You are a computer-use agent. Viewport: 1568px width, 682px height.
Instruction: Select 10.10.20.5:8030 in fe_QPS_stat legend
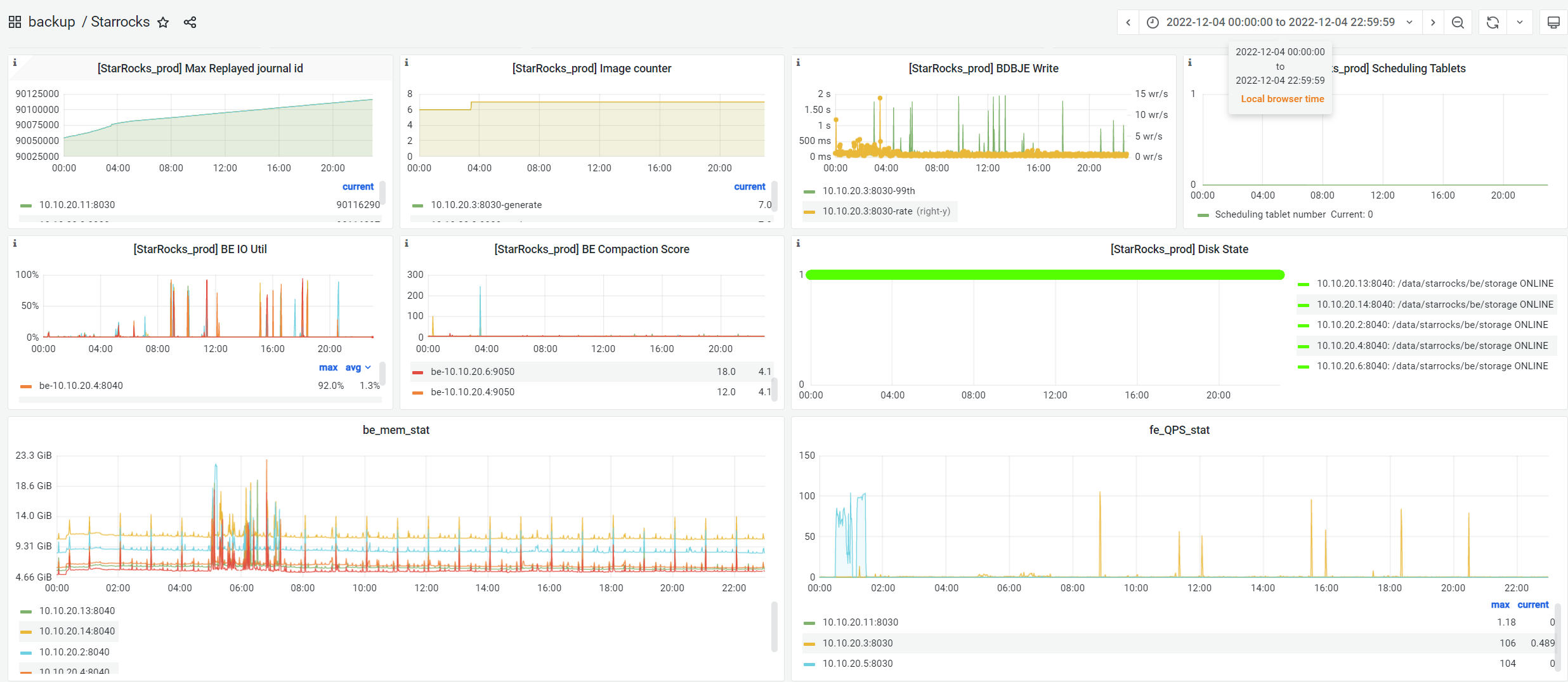coord(858,664)
